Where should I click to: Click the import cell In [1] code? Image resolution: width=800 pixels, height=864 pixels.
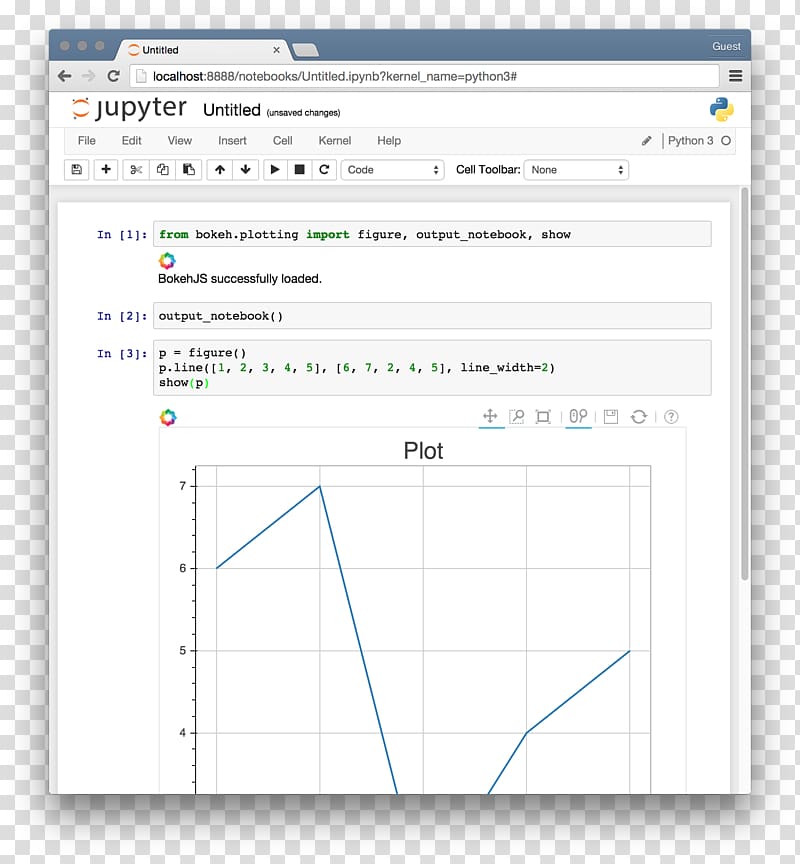pos(432,234)
